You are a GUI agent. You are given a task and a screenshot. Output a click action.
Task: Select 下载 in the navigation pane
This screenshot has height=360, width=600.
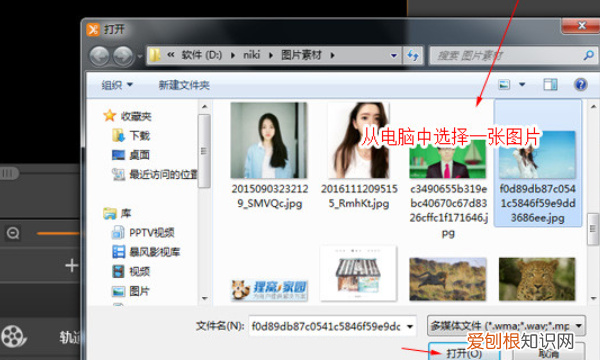coord(131,135)
